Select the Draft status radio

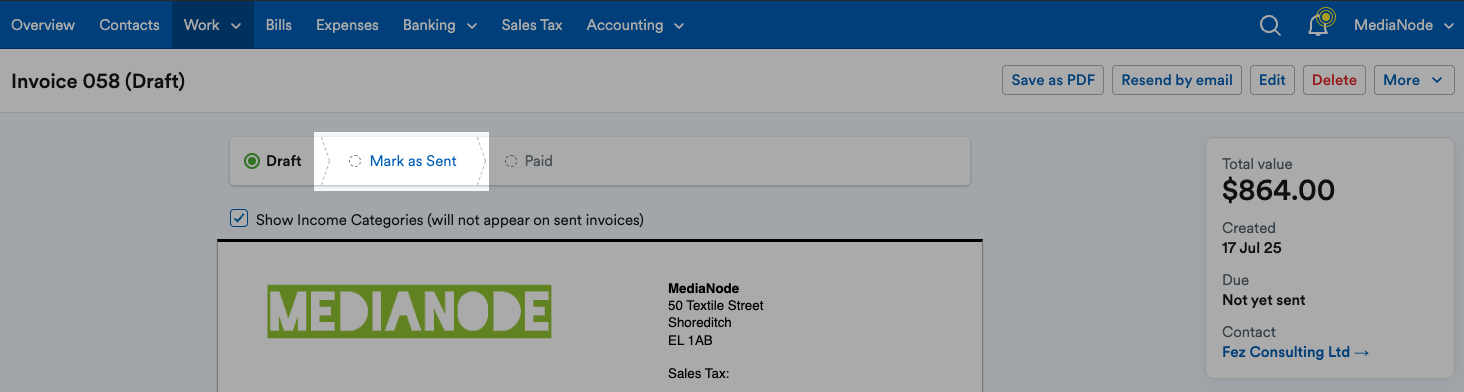252,161
